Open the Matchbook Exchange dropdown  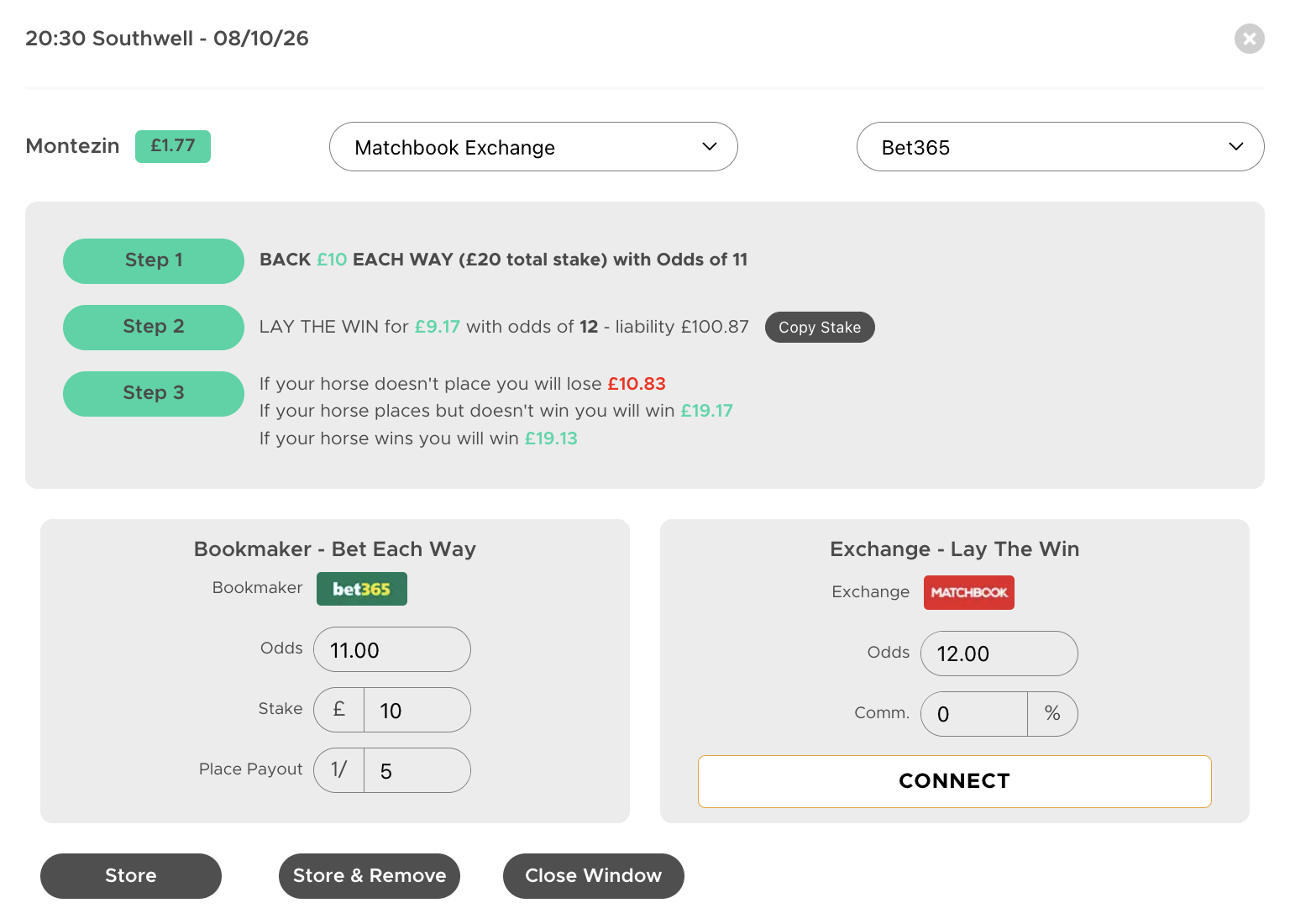tap(533, 147)
